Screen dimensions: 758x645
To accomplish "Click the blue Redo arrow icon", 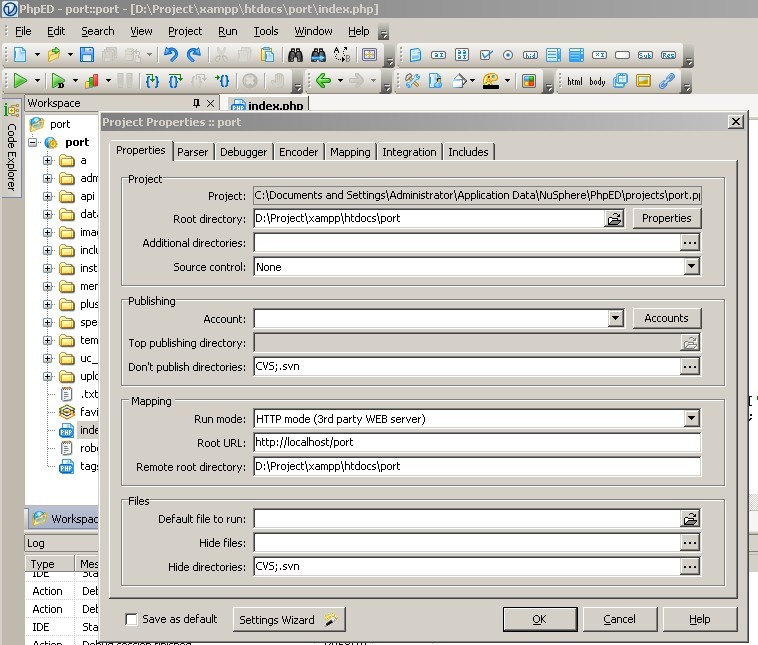I will click(194, 55).
